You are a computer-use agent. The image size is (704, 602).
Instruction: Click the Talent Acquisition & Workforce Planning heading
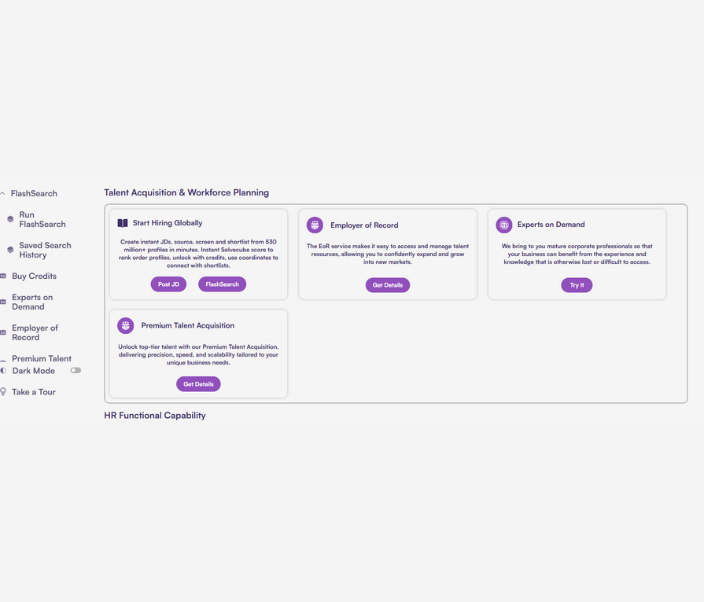click(x=186, y=192)
